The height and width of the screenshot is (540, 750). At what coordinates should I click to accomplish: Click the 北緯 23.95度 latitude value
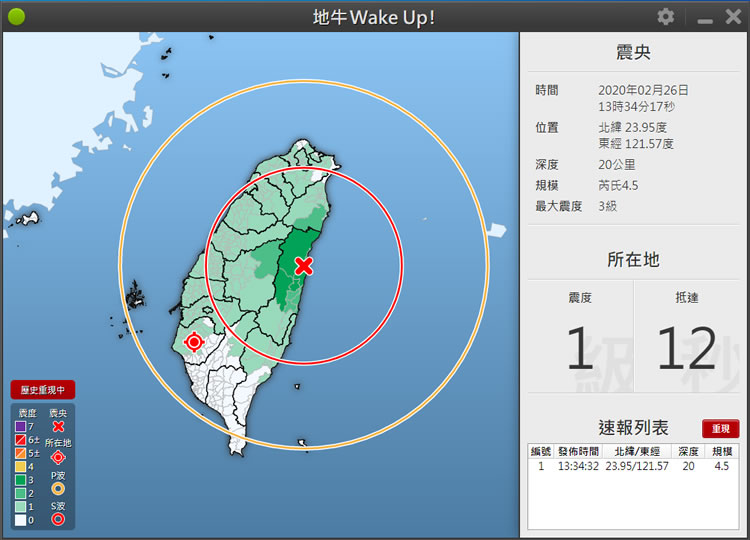[x=632, y=127]
